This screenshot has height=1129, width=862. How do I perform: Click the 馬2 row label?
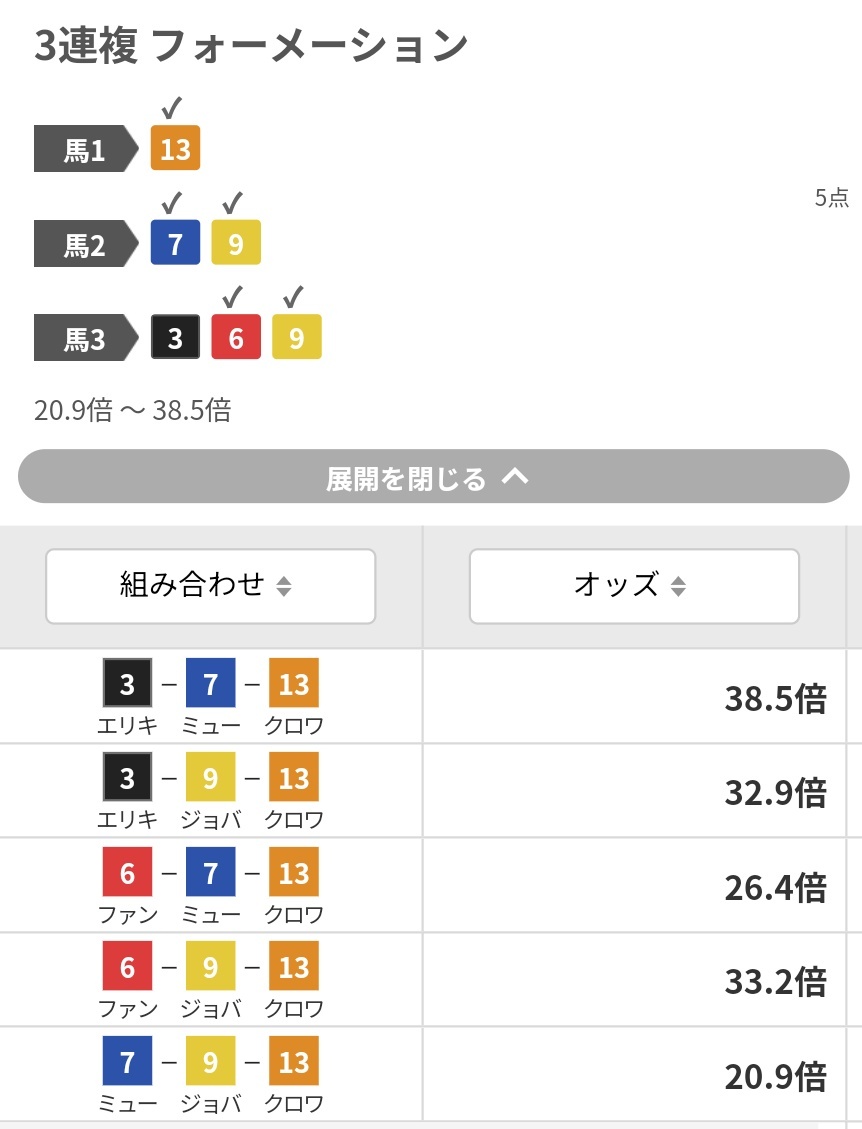(86, 243)
